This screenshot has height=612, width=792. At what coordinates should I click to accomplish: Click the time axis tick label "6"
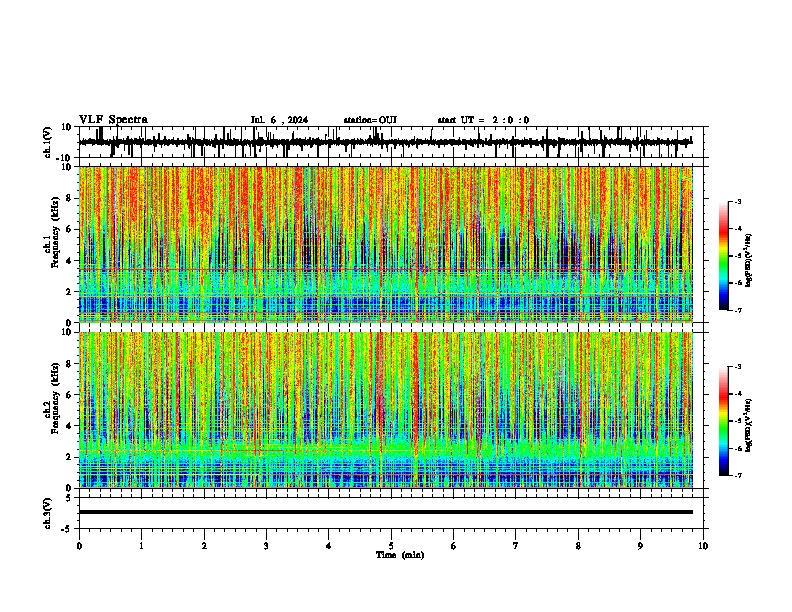[x=454, y=546]
